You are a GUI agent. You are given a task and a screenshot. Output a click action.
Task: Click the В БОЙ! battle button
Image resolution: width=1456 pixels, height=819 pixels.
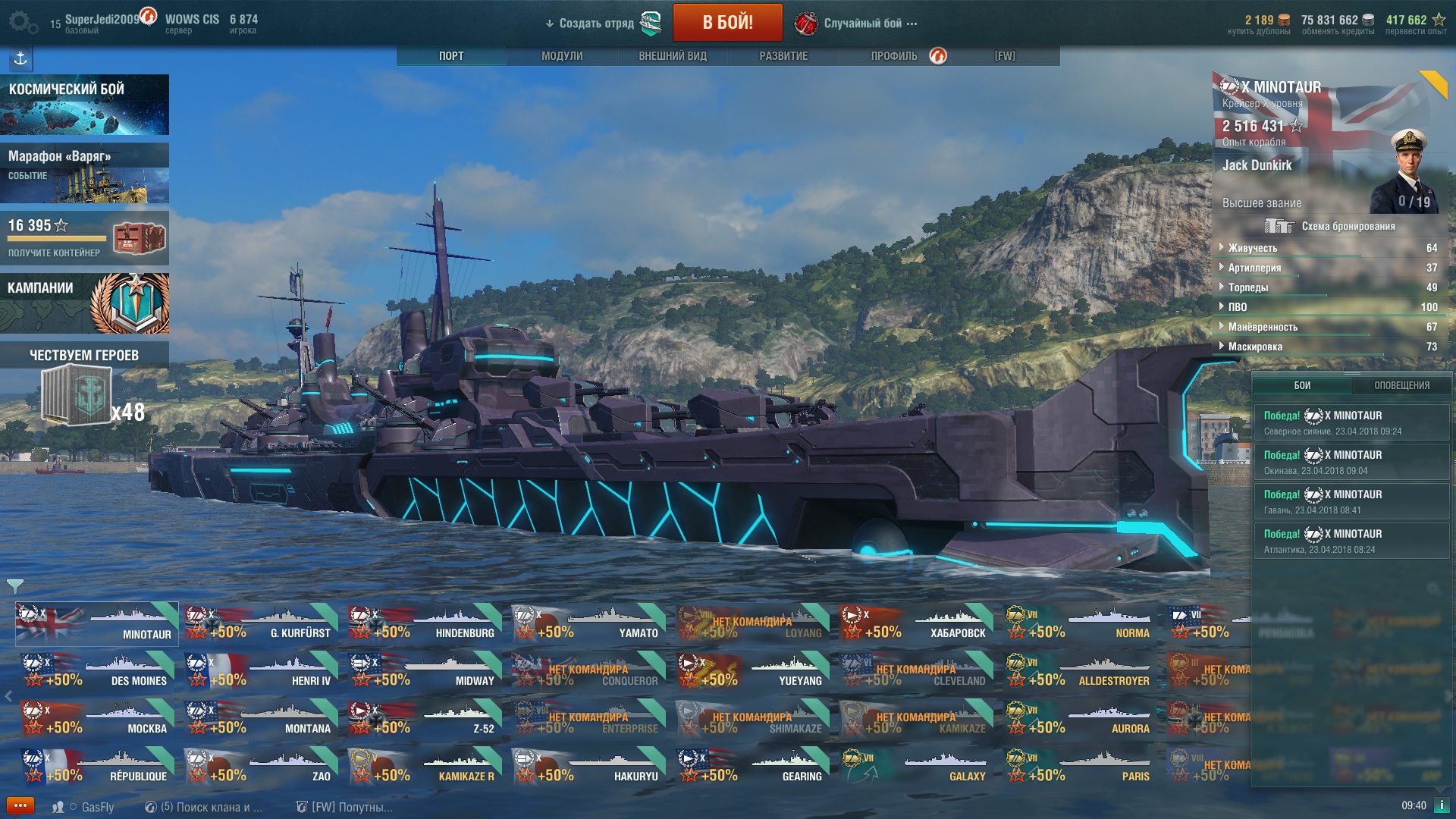tap(727, 22)
